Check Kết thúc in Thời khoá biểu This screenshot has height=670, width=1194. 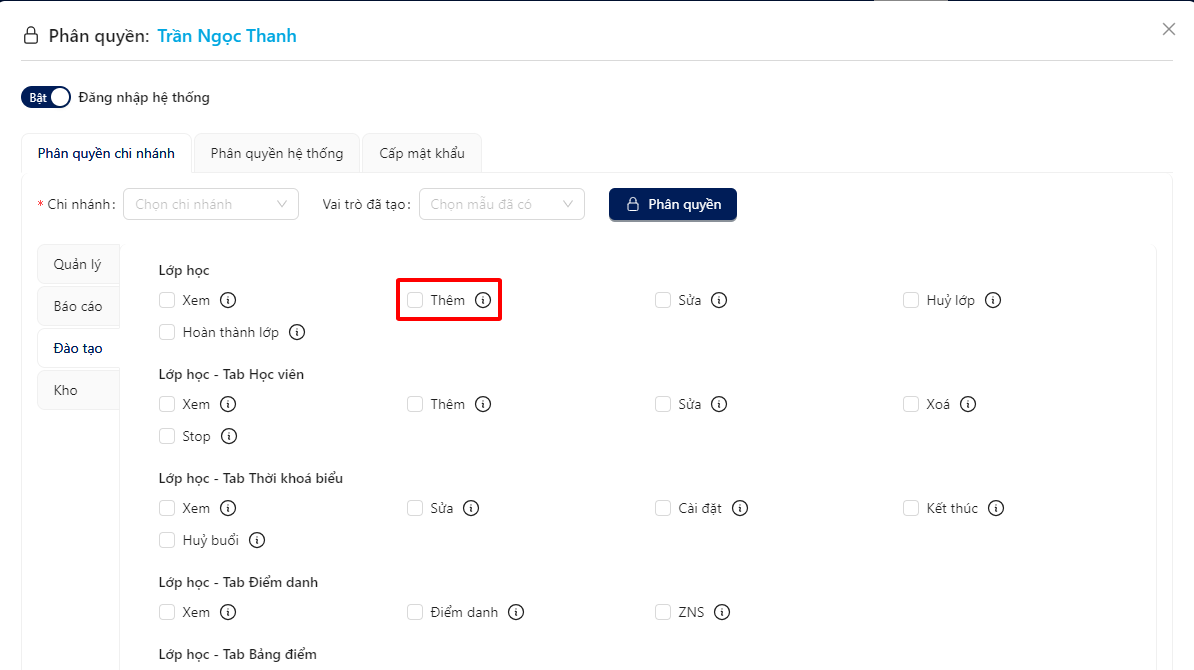tap(911, 508)
